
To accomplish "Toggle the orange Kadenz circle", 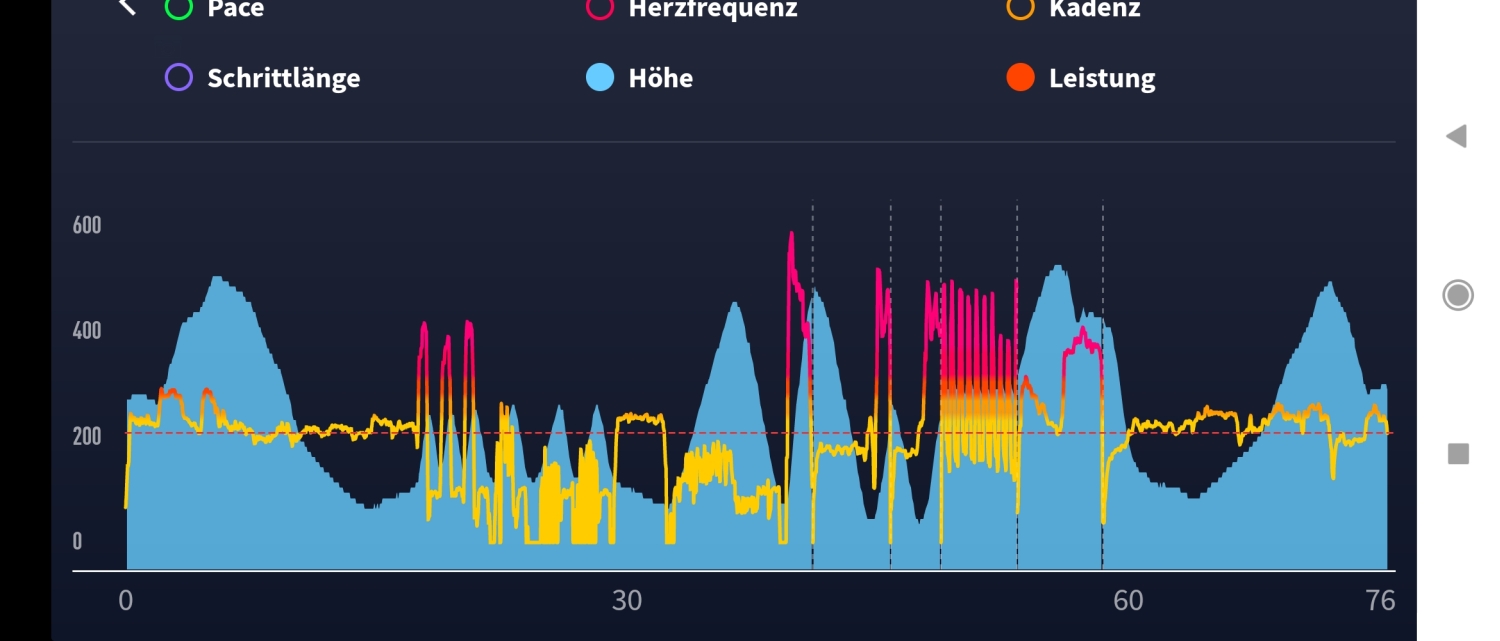I will tap(1020, 8).
